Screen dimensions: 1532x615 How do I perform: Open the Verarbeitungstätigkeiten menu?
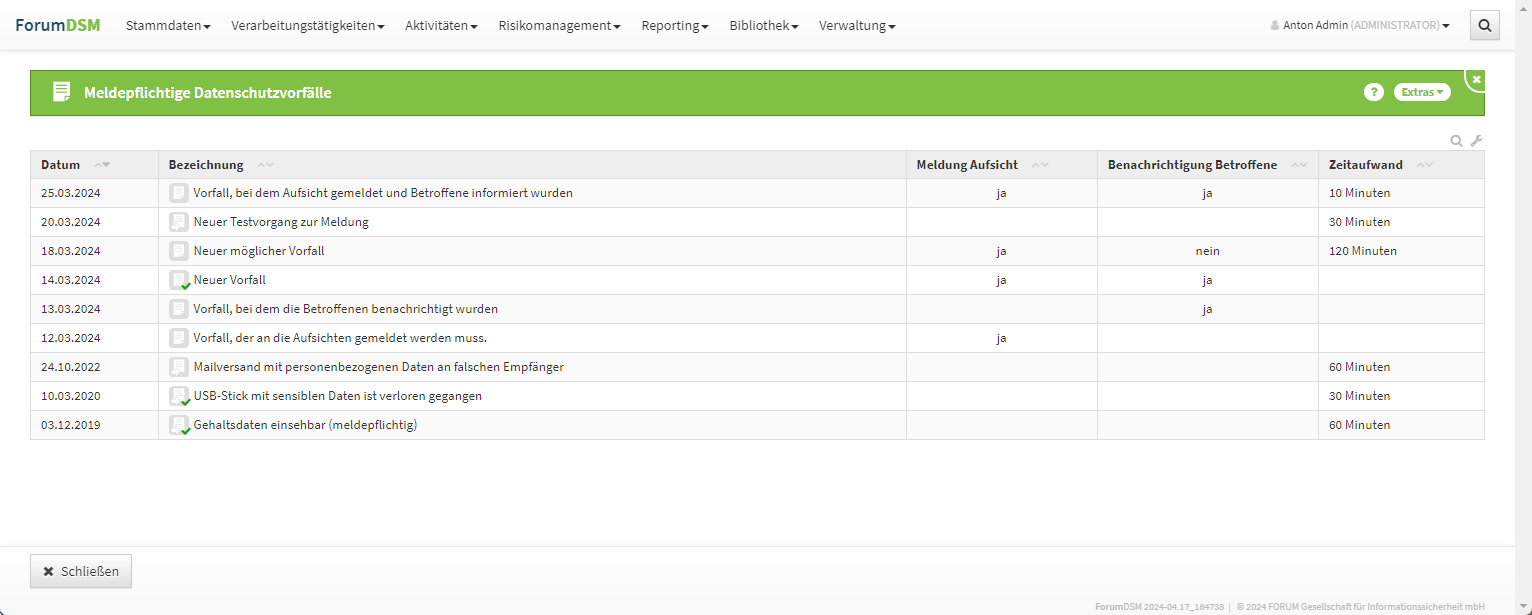click(x=308, y=26)
